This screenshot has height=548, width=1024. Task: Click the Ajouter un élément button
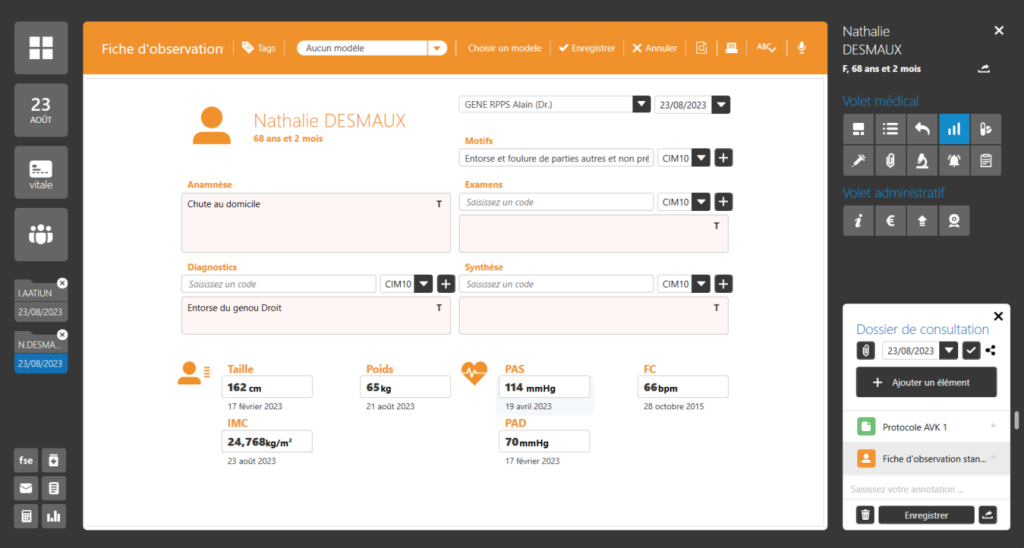(926, 383)
